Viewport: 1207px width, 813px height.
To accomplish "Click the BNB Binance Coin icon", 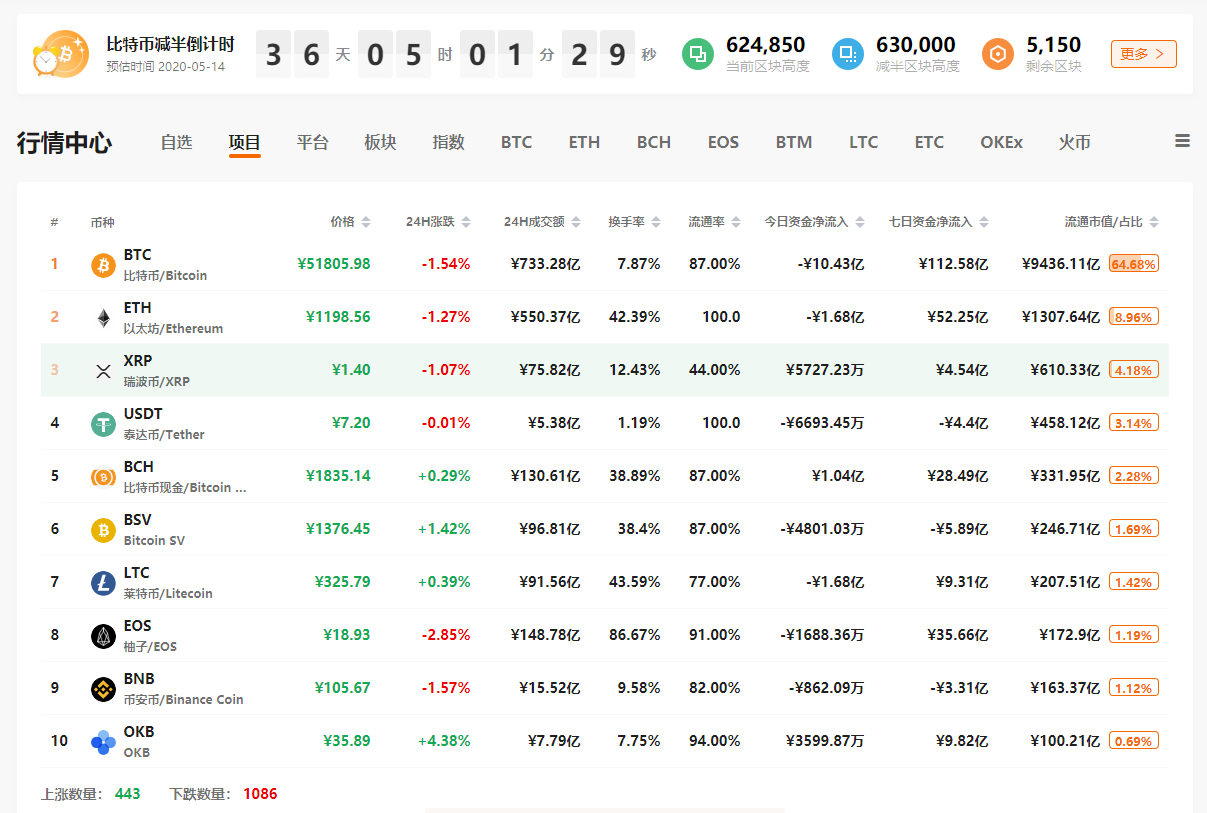I will point(103,689).
